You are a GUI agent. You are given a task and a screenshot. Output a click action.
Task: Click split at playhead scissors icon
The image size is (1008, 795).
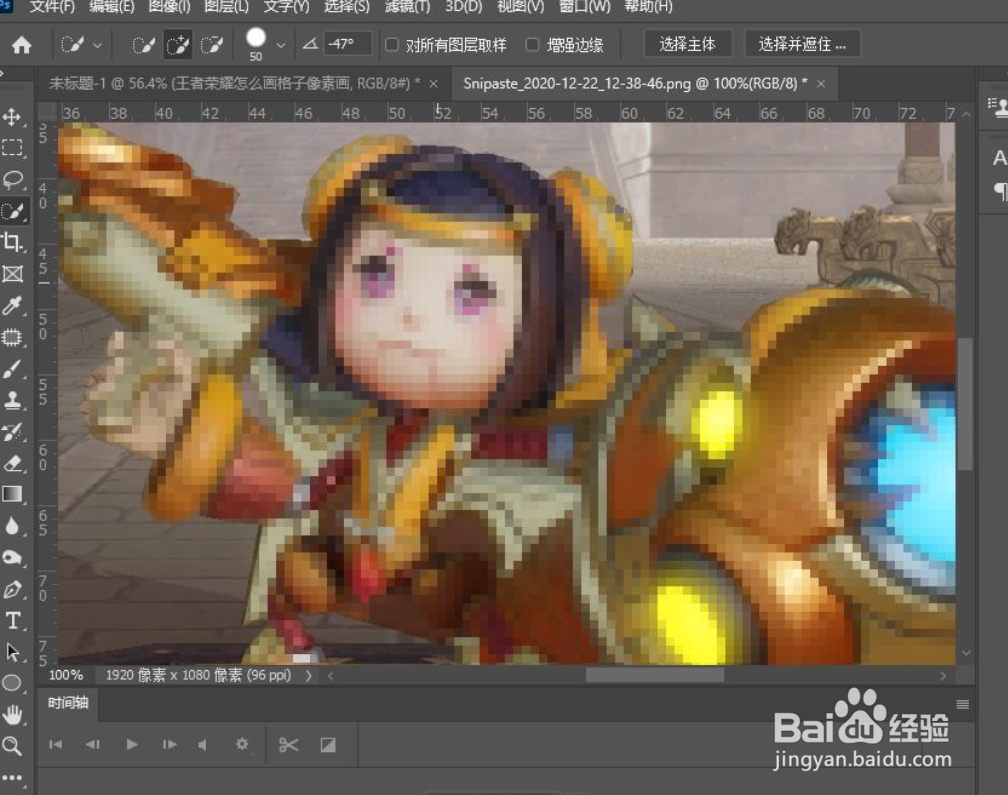coord(289,744)
